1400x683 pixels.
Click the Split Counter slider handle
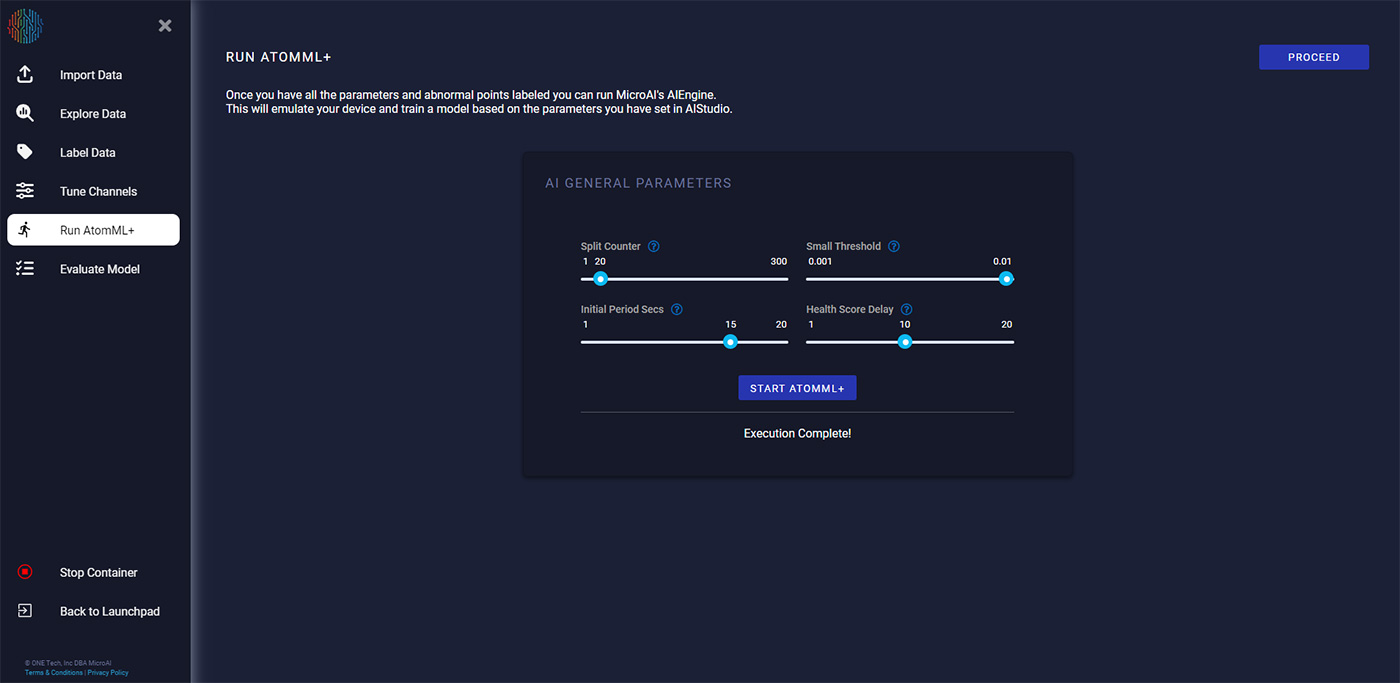[x=601, y=279]
